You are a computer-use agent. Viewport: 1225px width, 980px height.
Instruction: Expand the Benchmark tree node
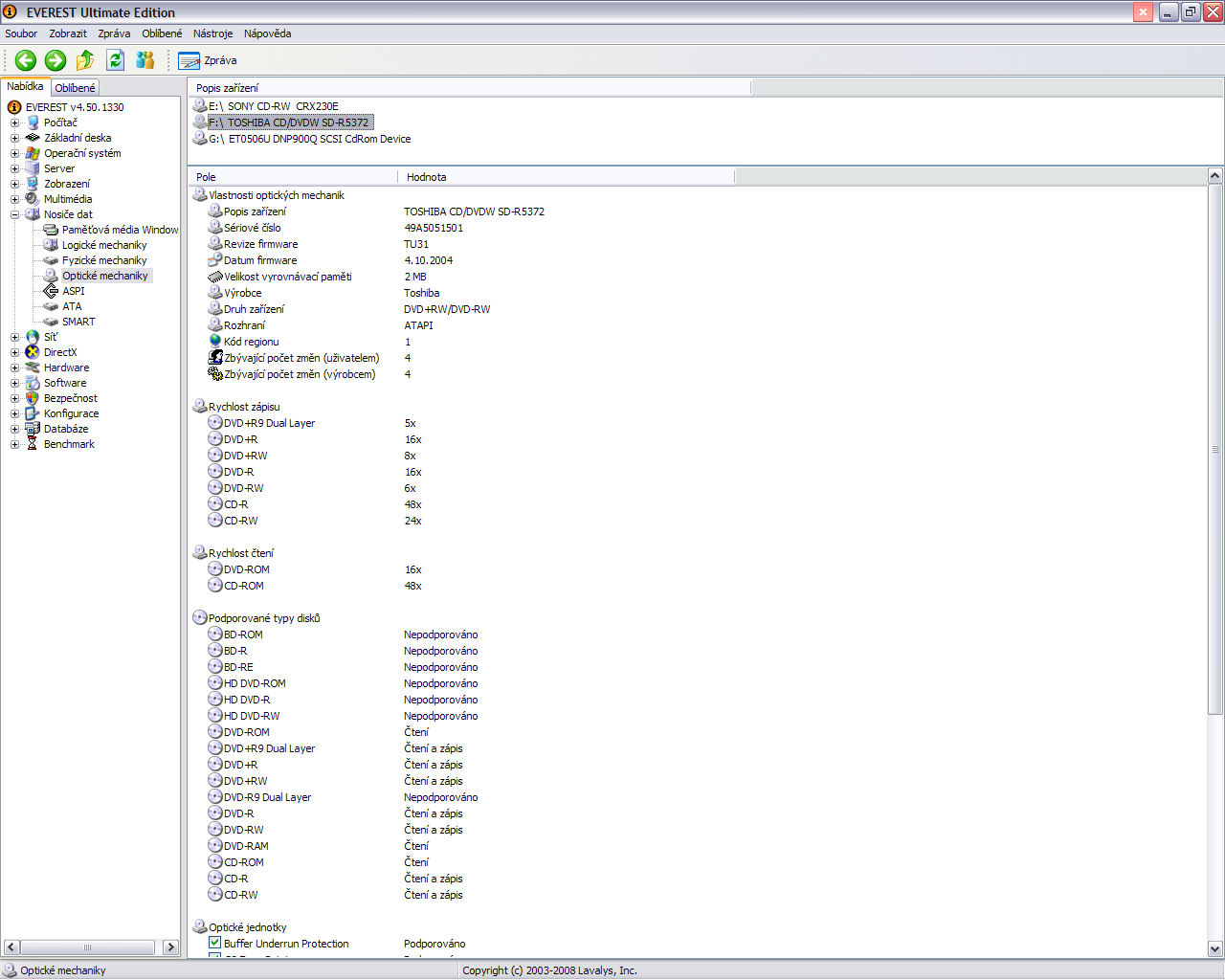[14, 444]
